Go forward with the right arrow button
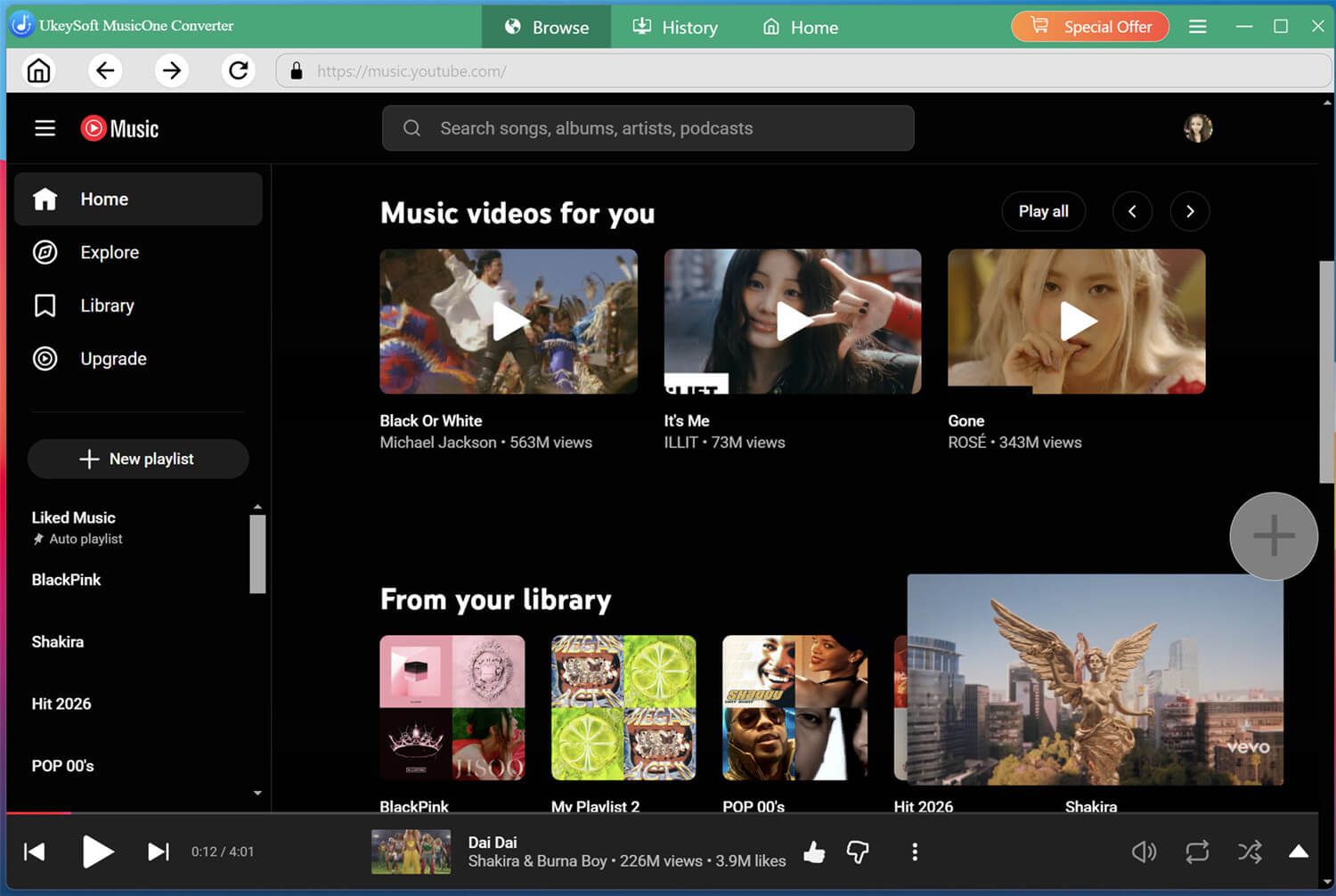This screenshot has width=1336, height=896. (172, 70)
